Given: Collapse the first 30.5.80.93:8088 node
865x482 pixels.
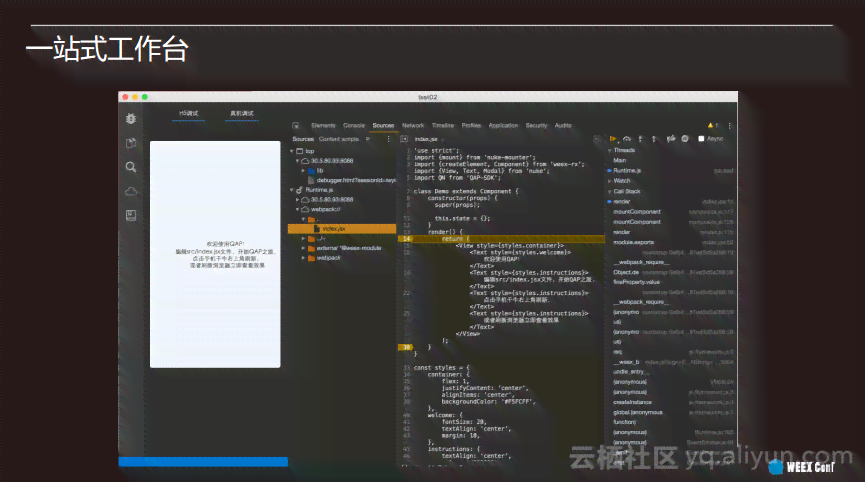Looking at the screenshot, I should (x=297, y=160).
